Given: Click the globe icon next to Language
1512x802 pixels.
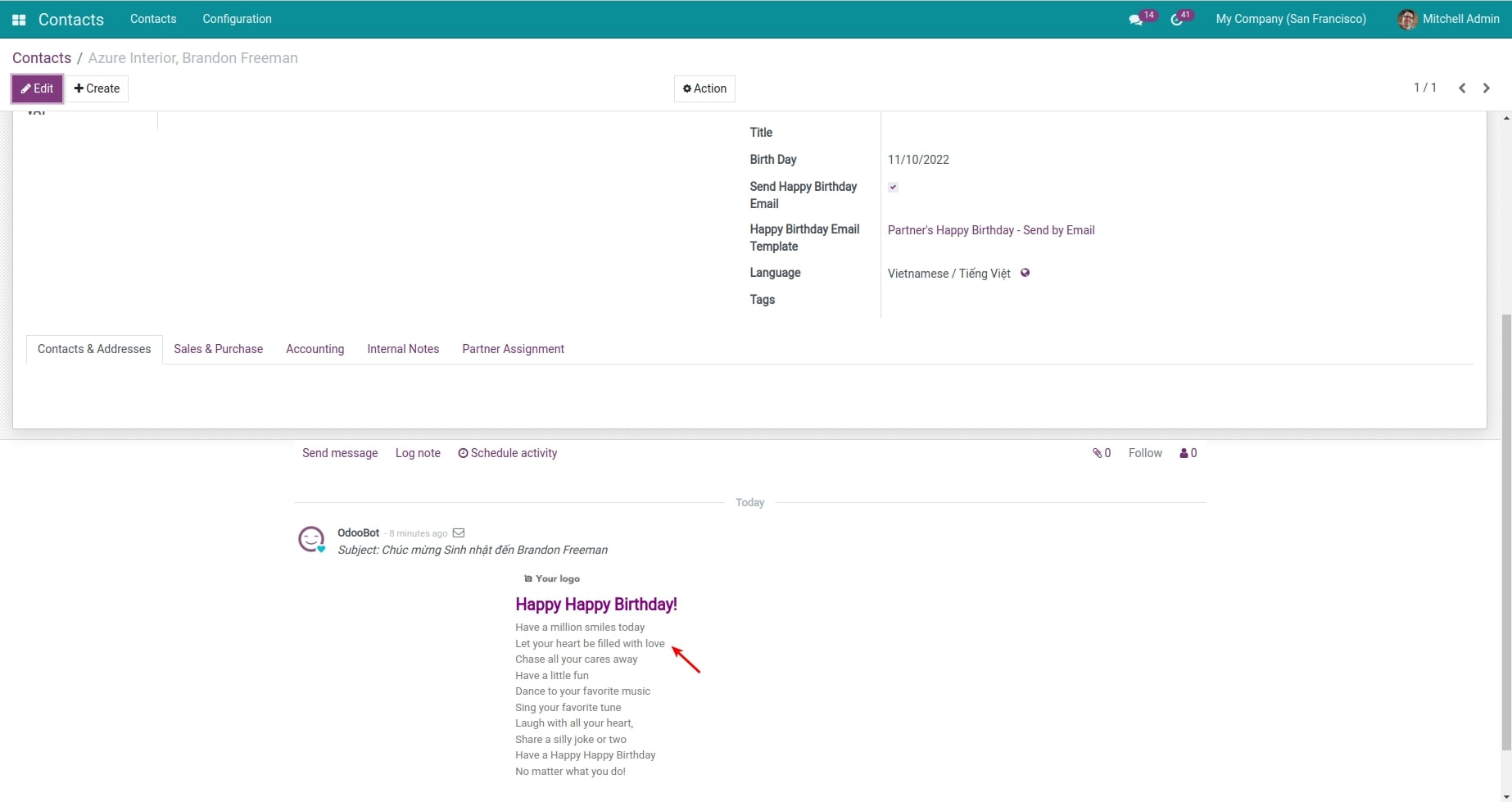Looking at the screenshot, I should pyautogui.click(x=1025, y=273).
